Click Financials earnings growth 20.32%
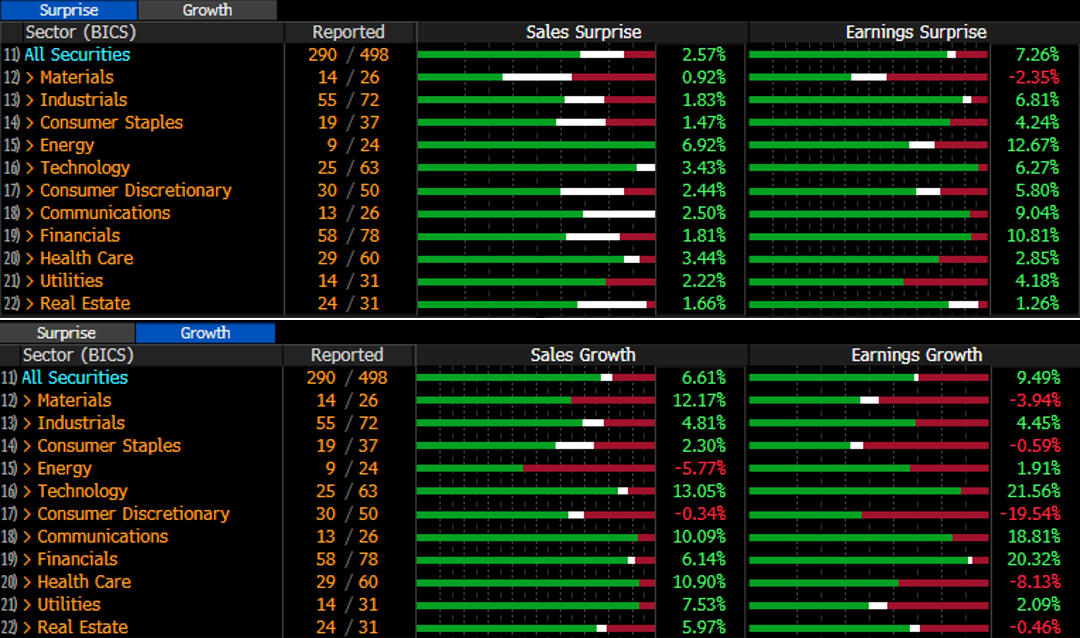The image size is (1080, 638). (1034, 559)
